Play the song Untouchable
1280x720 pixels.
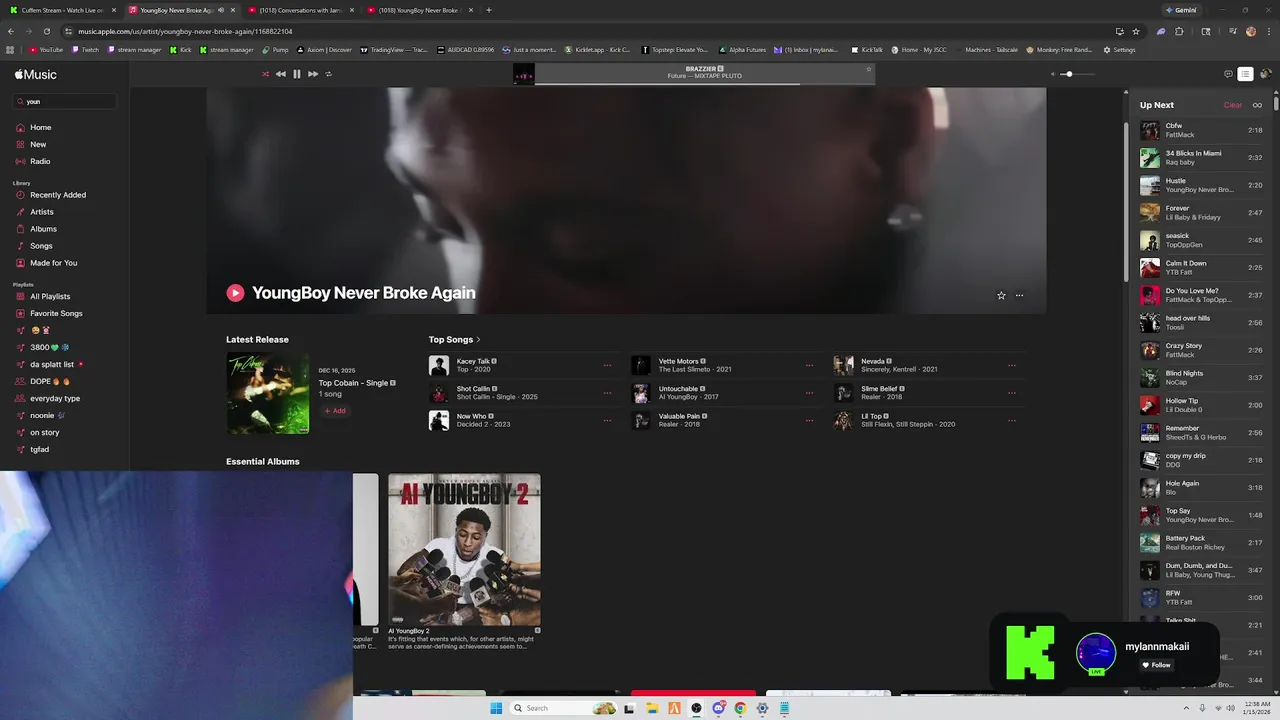coord(641,393)
